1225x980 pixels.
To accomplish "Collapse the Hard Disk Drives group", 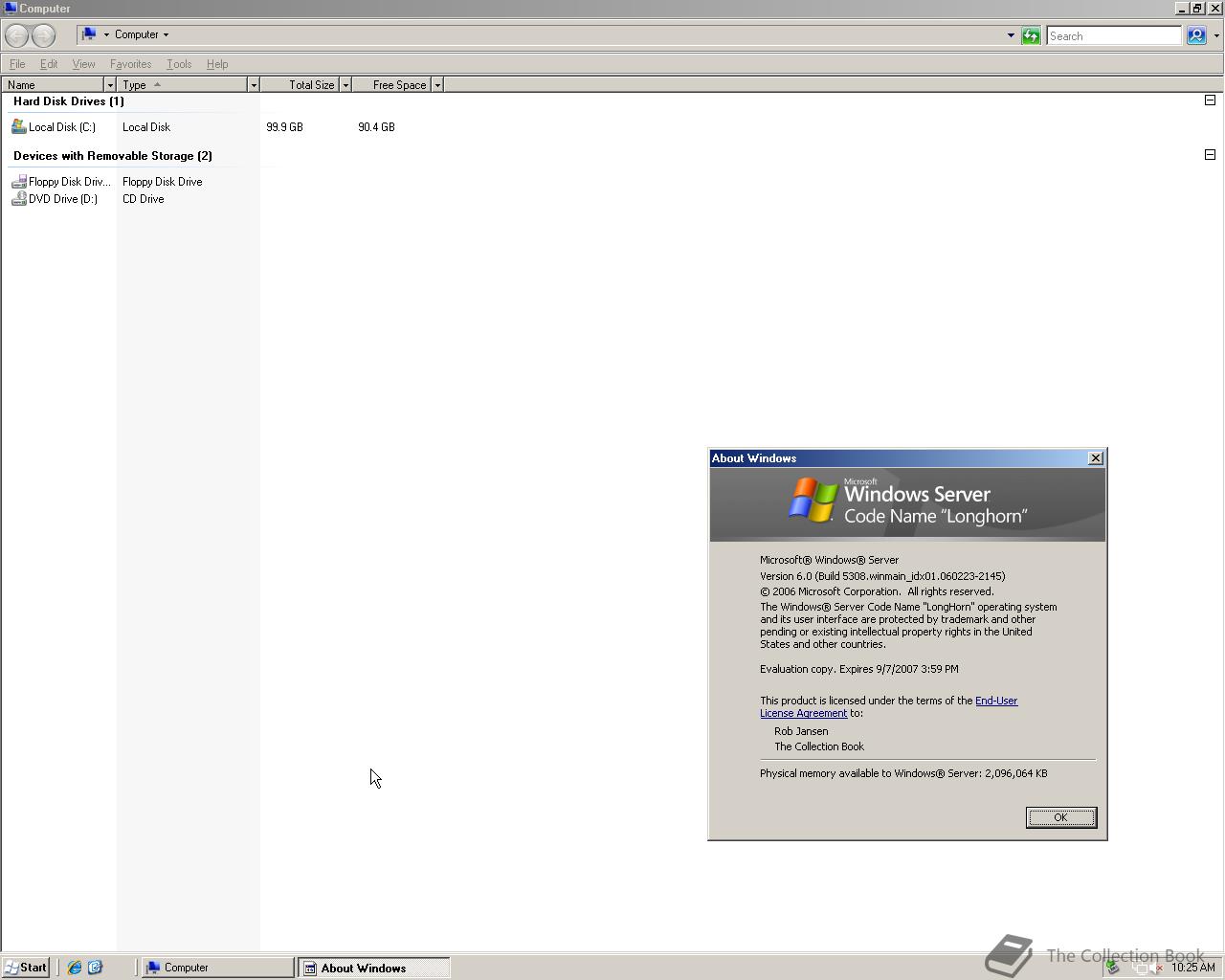I will [1210, 100].
